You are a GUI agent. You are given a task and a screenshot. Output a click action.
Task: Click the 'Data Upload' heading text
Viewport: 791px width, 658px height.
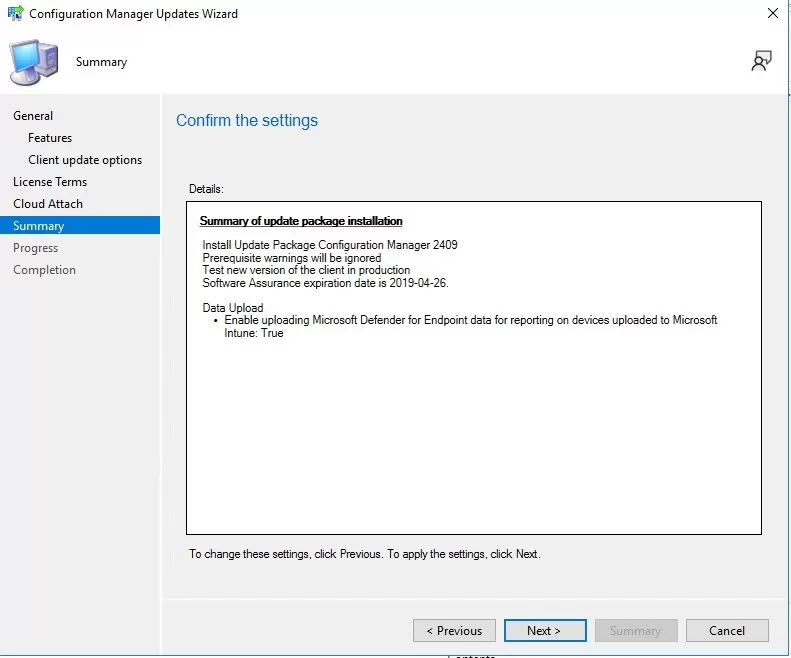(233, 308)
